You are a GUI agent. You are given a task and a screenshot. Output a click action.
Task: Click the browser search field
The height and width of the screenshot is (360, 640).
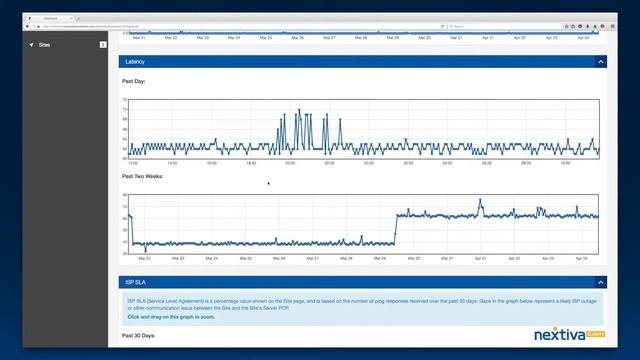504,27
